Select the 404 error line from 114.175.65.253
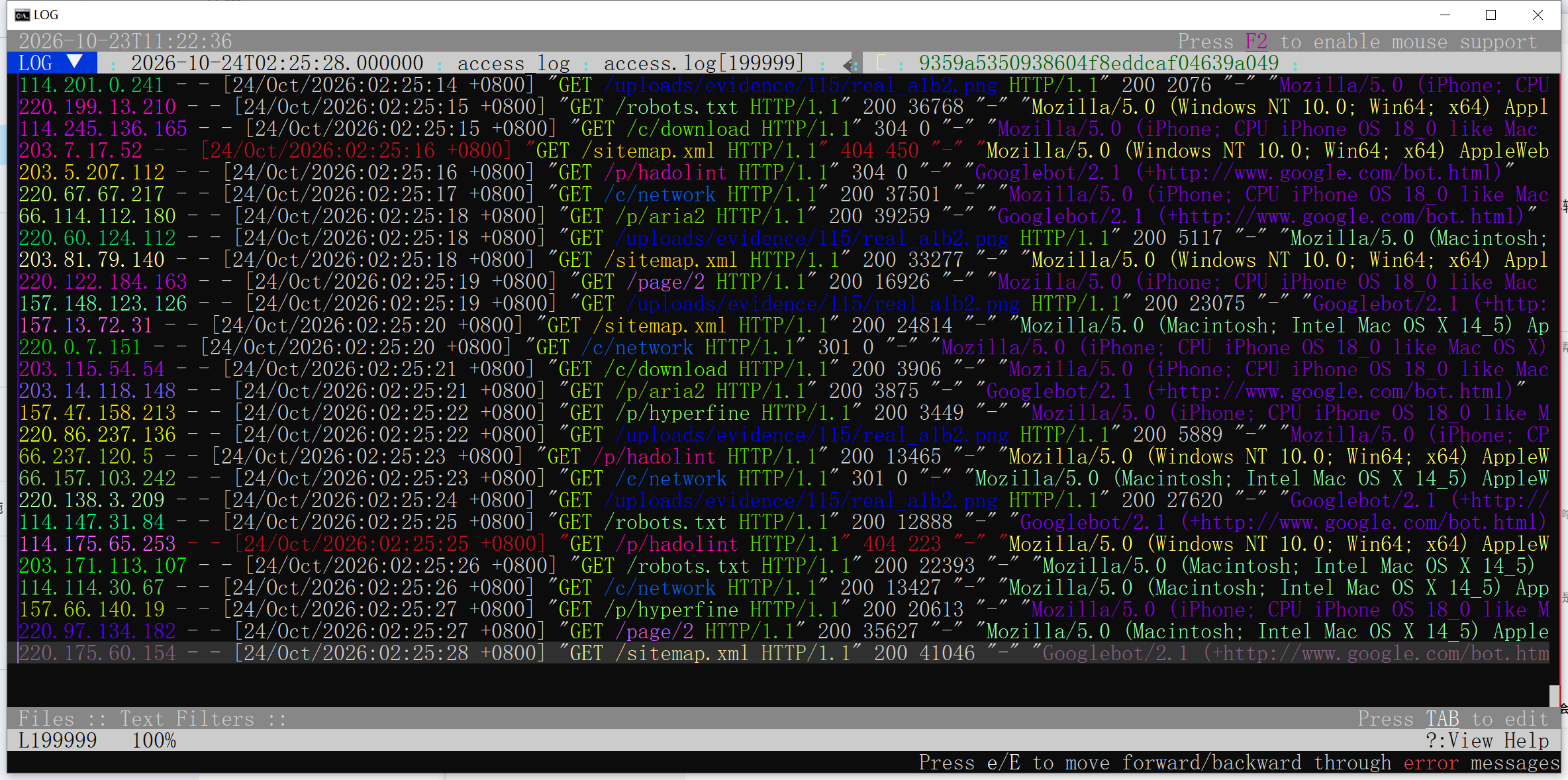The image size is (1568, 780). [x=783, y=544]
